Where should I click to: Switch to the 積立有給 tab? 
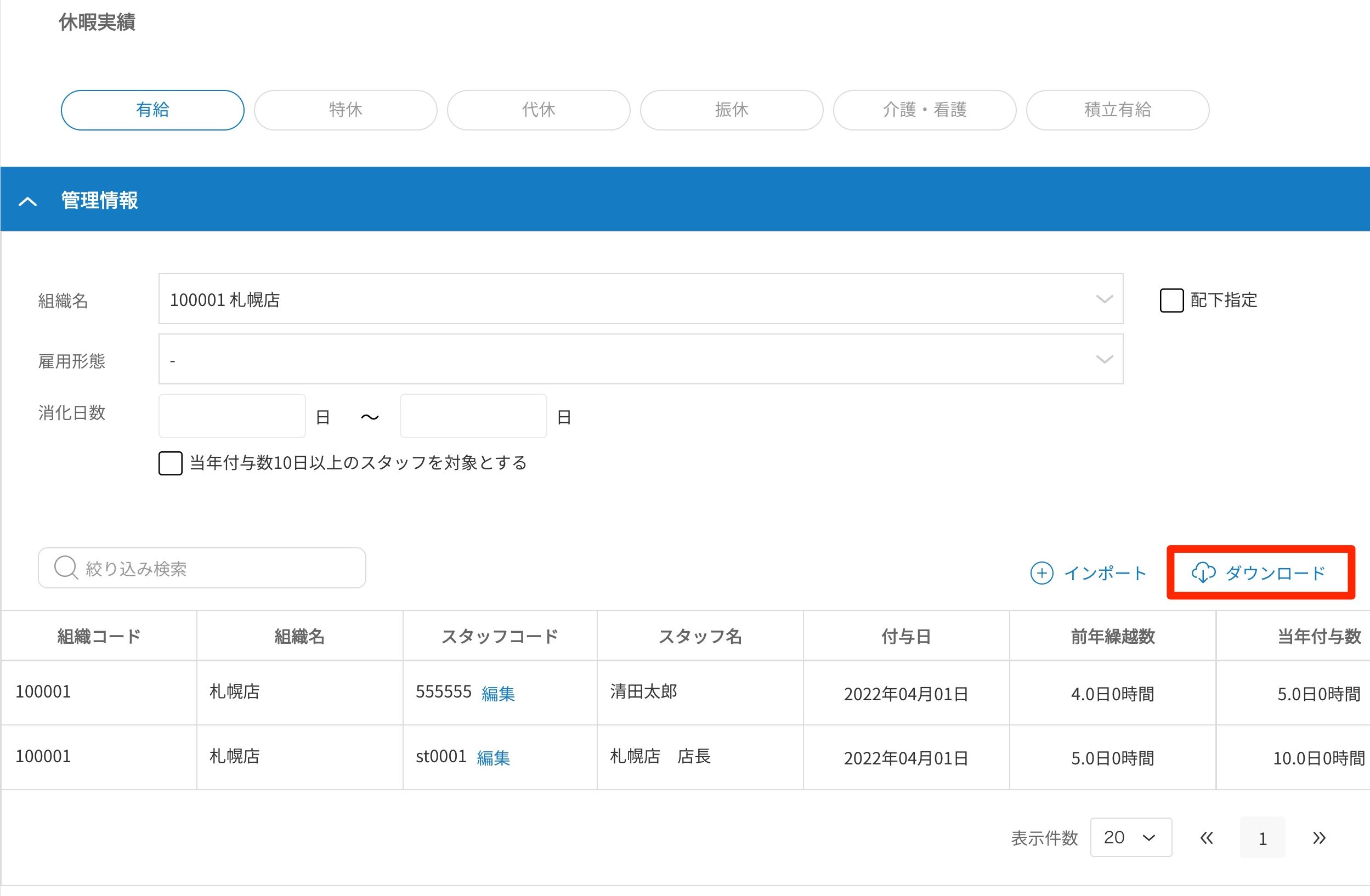[x=1117, y=110]
